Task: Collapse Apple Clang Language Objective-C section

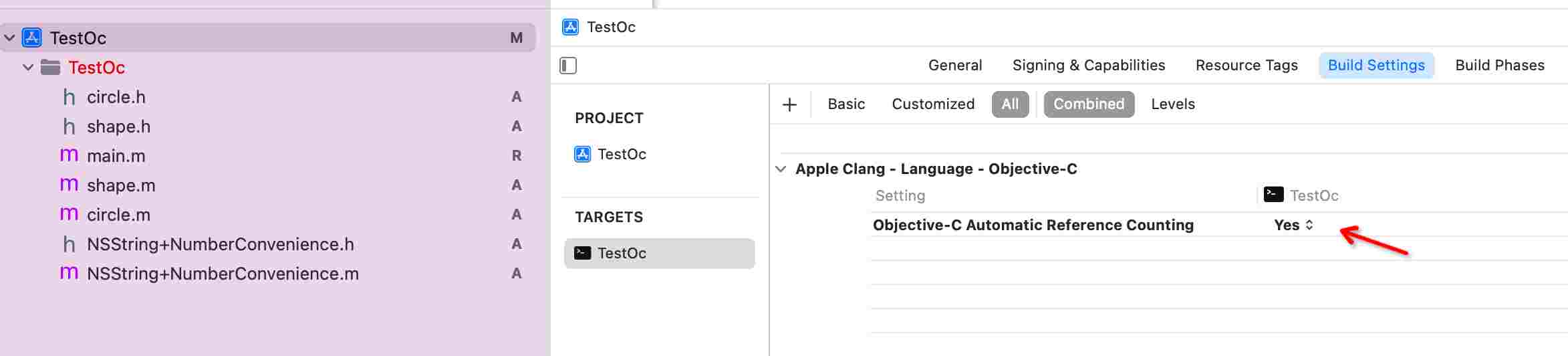Action: 781,169
